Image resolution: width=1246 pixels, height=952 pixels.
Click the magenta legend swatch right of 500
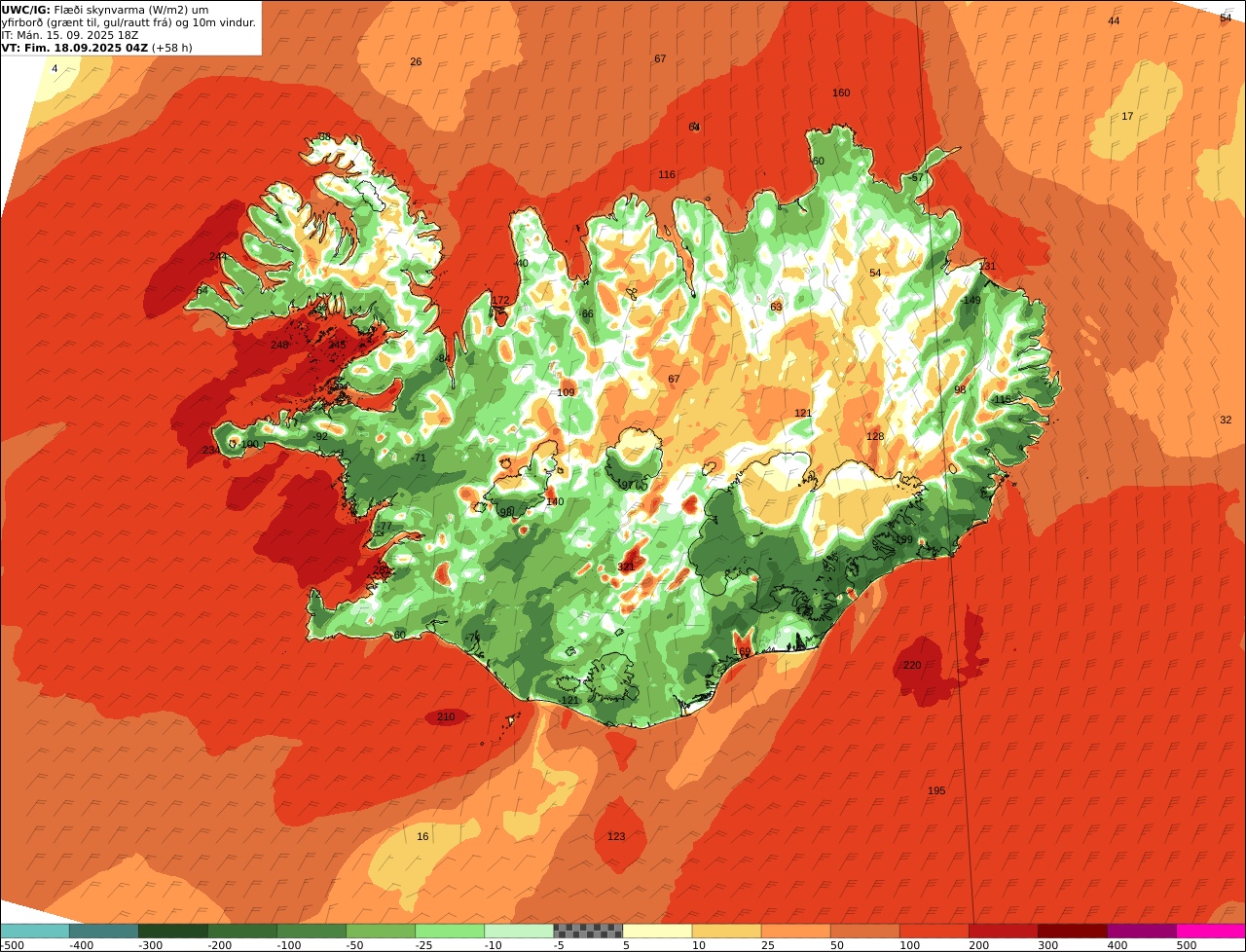coord(1211,931)
